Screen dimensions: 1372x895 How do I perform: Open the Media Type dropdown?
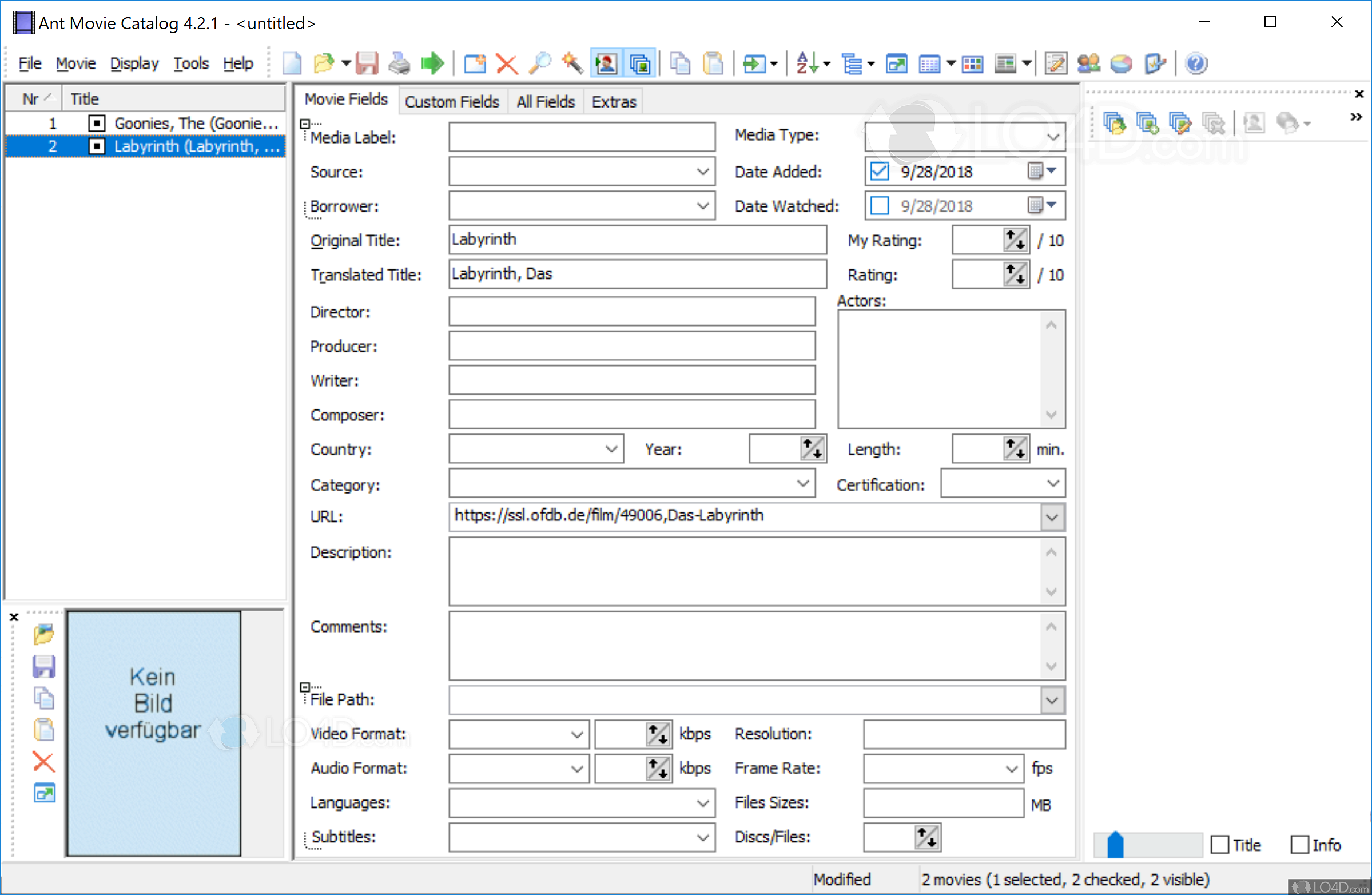[1053, 137]
